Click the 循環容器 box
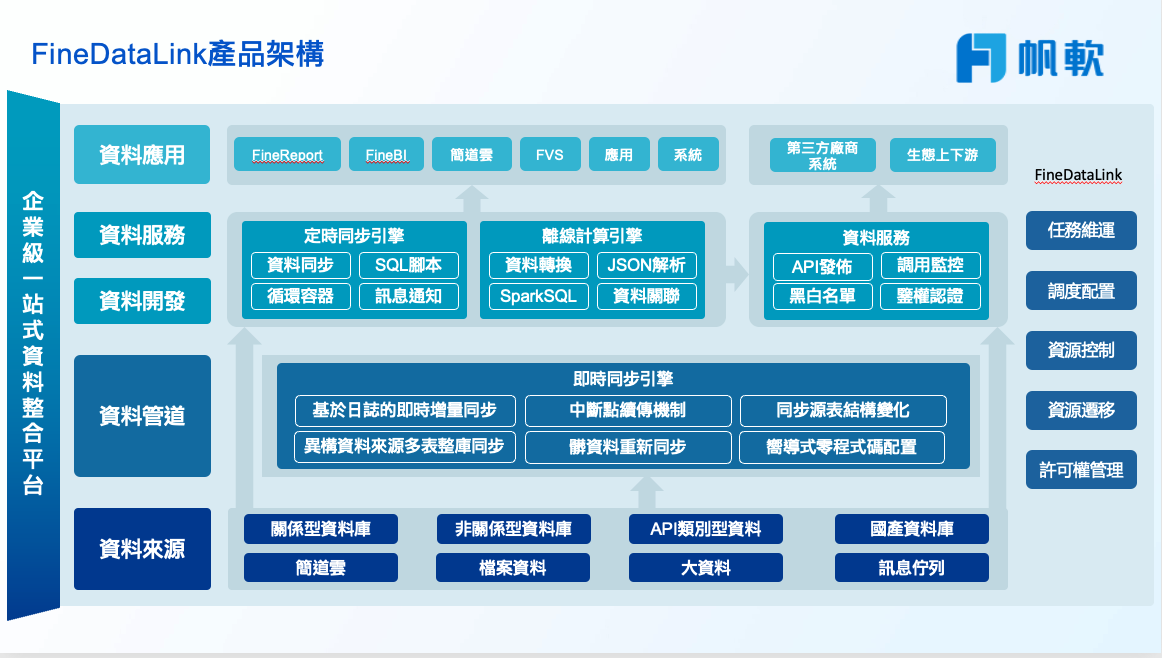 pyautogui.click(x=301, y=296)
